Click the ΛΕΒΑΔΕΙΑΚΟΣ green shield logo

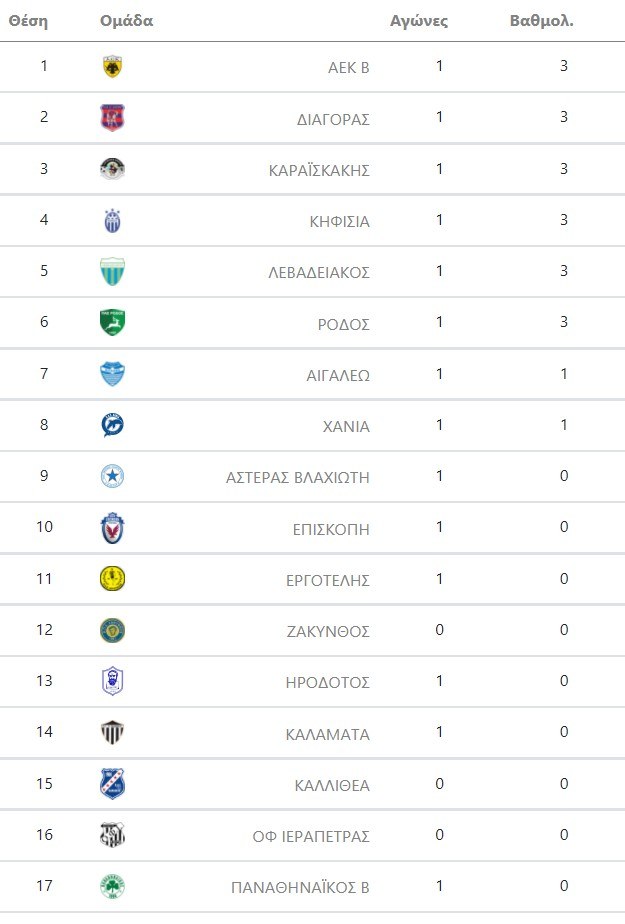pos(113,271)
